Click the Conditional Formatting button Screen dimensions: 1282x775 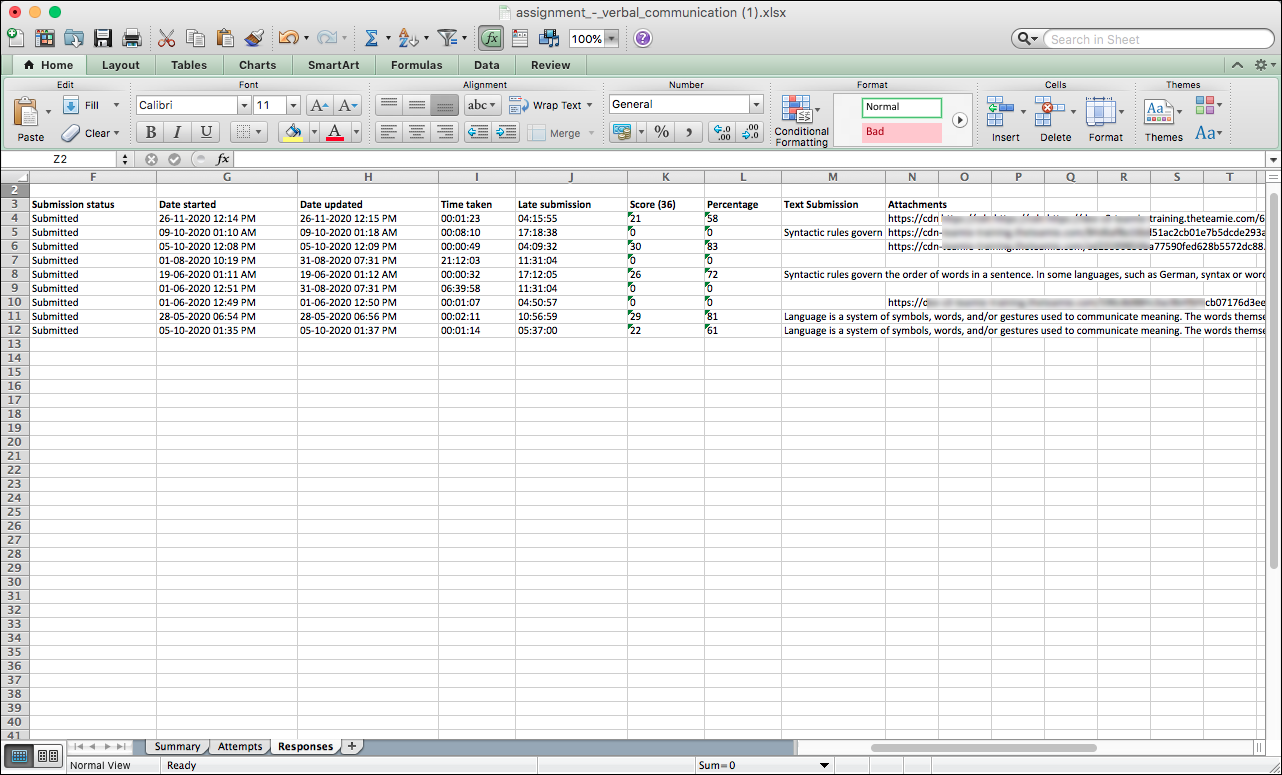click(x=802, y=122)
